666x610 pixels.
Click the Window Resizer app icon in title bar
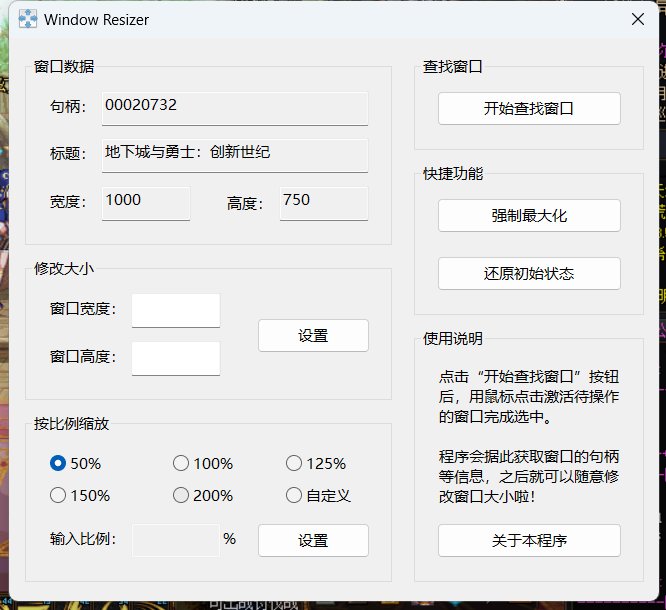(29, 19)
